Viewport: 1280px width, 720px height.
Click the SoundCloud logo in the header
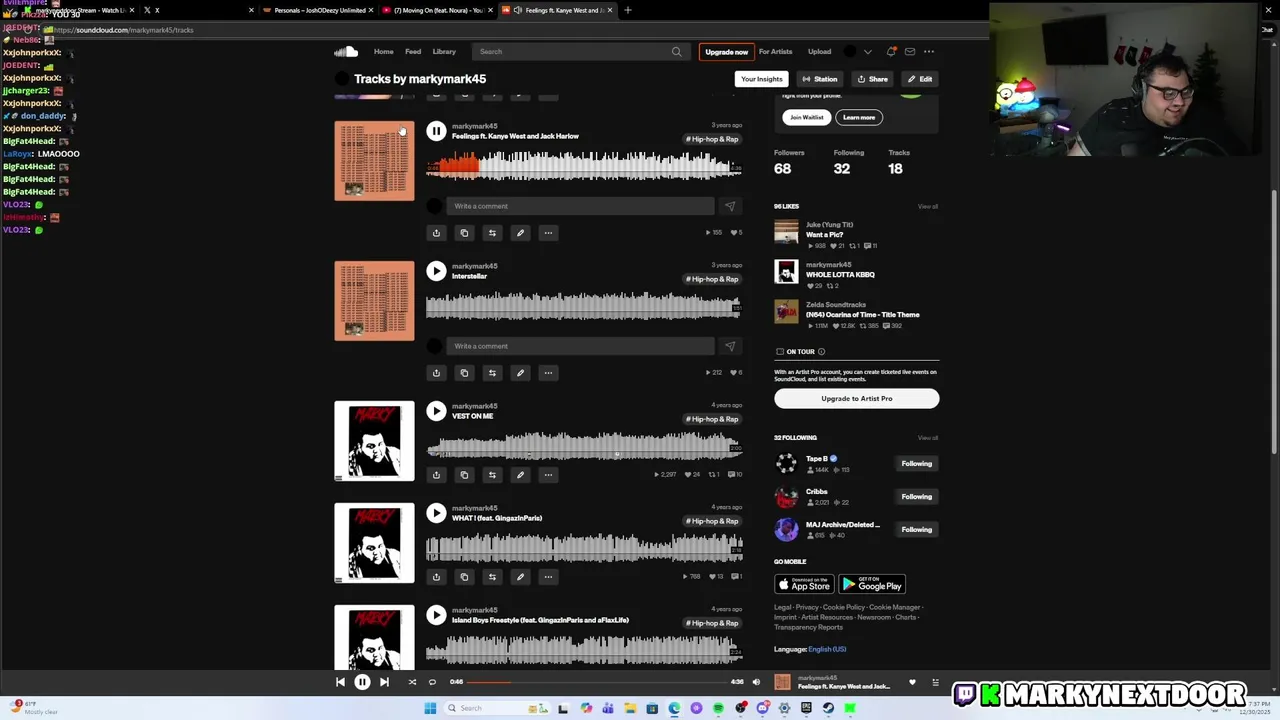pos(346,51)
